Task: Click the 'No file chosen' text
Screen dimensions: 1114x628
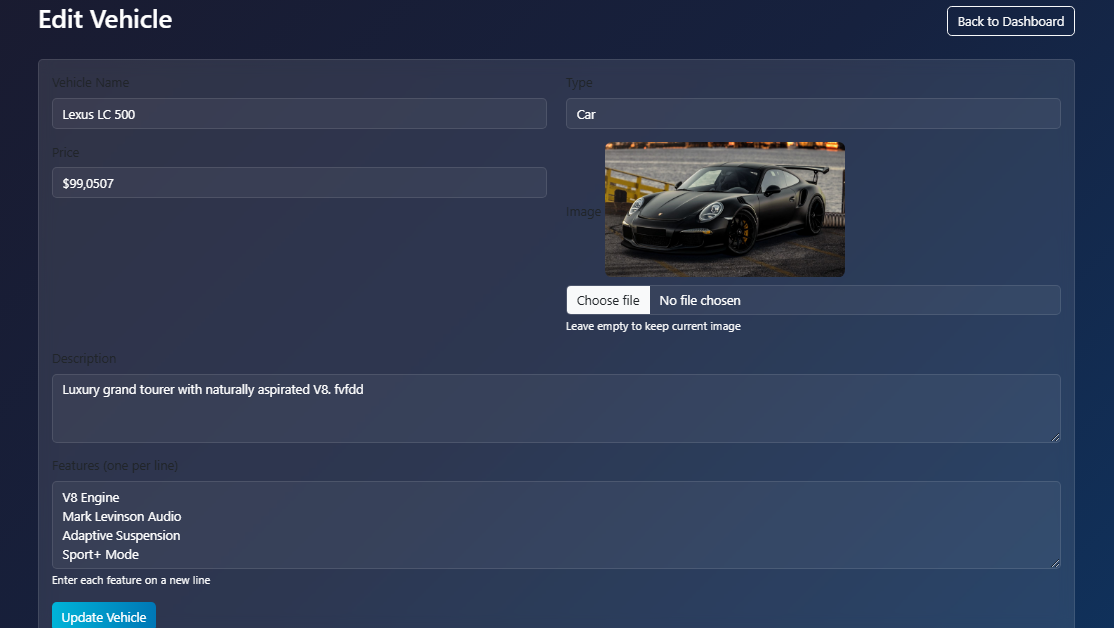Action: 700,300
